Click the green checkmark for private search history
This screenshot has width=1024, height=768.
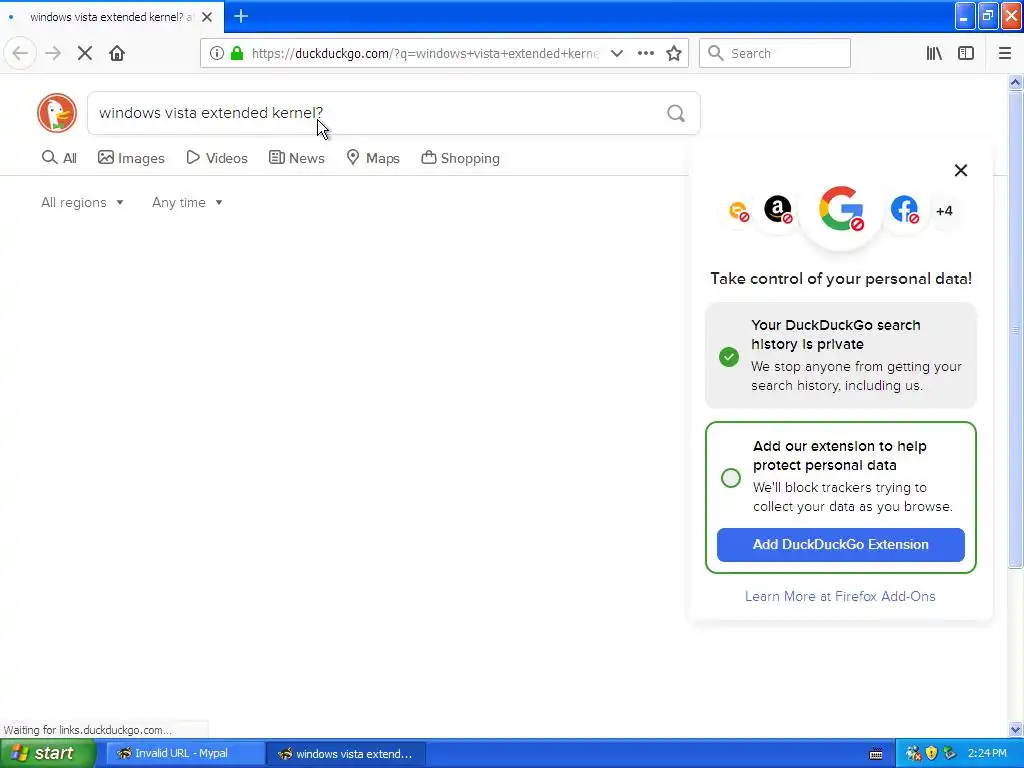pyautogui.click(x=729, y=357)
